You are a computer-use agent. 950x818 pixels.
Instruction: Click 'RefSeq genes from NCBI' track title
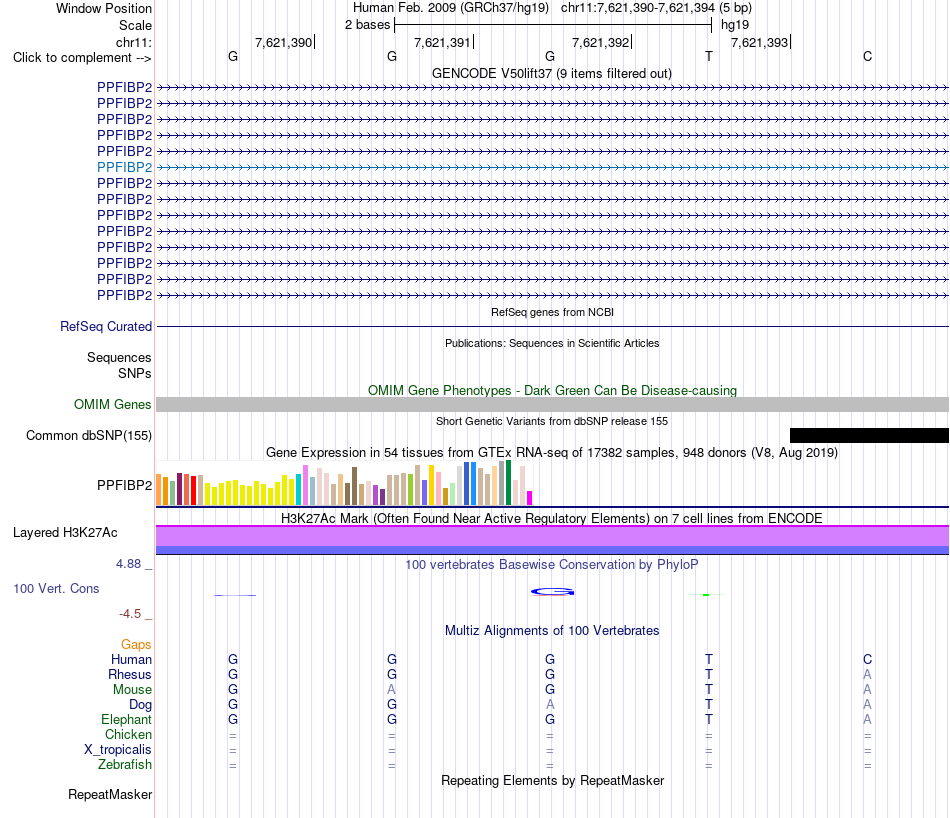click(x=552, y=312)
